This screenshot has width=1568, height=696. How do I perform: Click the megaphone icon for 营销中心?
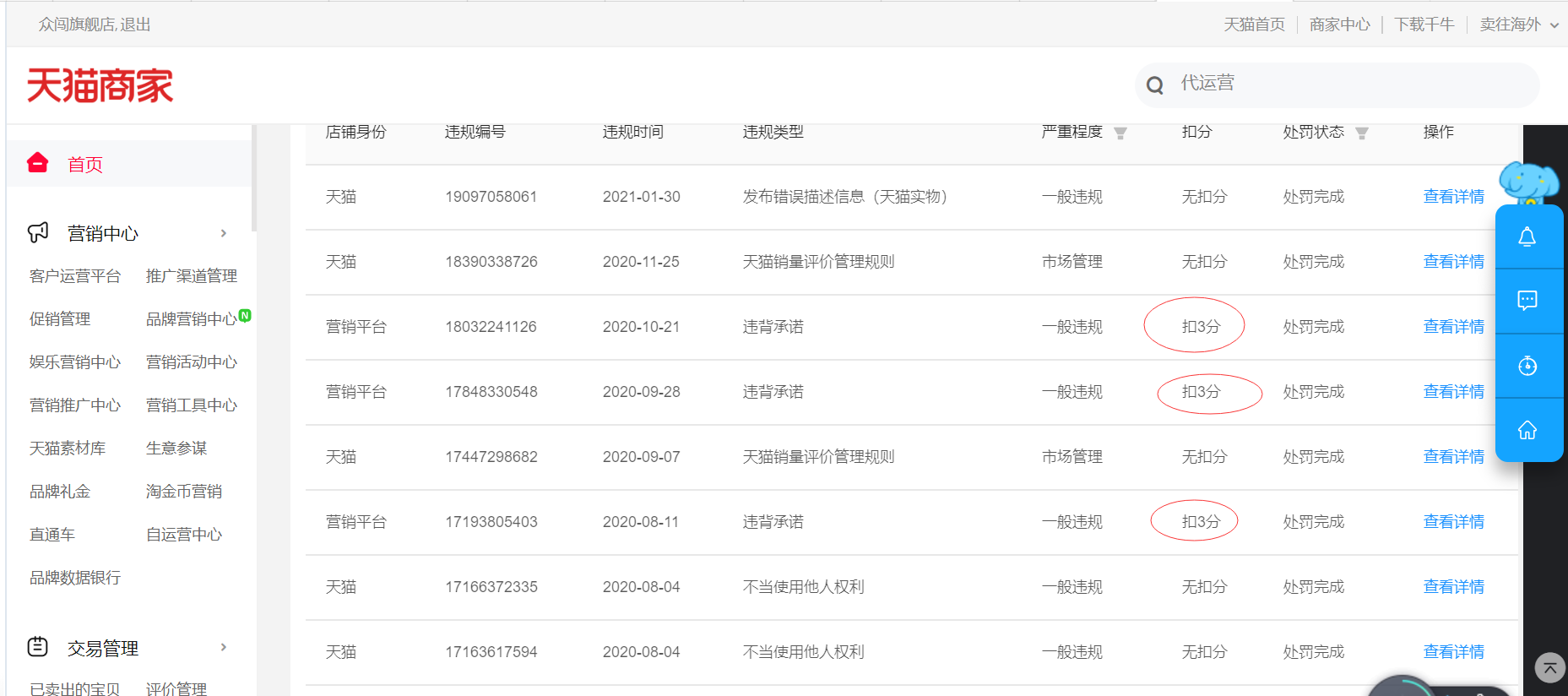[x=38, y=232]
